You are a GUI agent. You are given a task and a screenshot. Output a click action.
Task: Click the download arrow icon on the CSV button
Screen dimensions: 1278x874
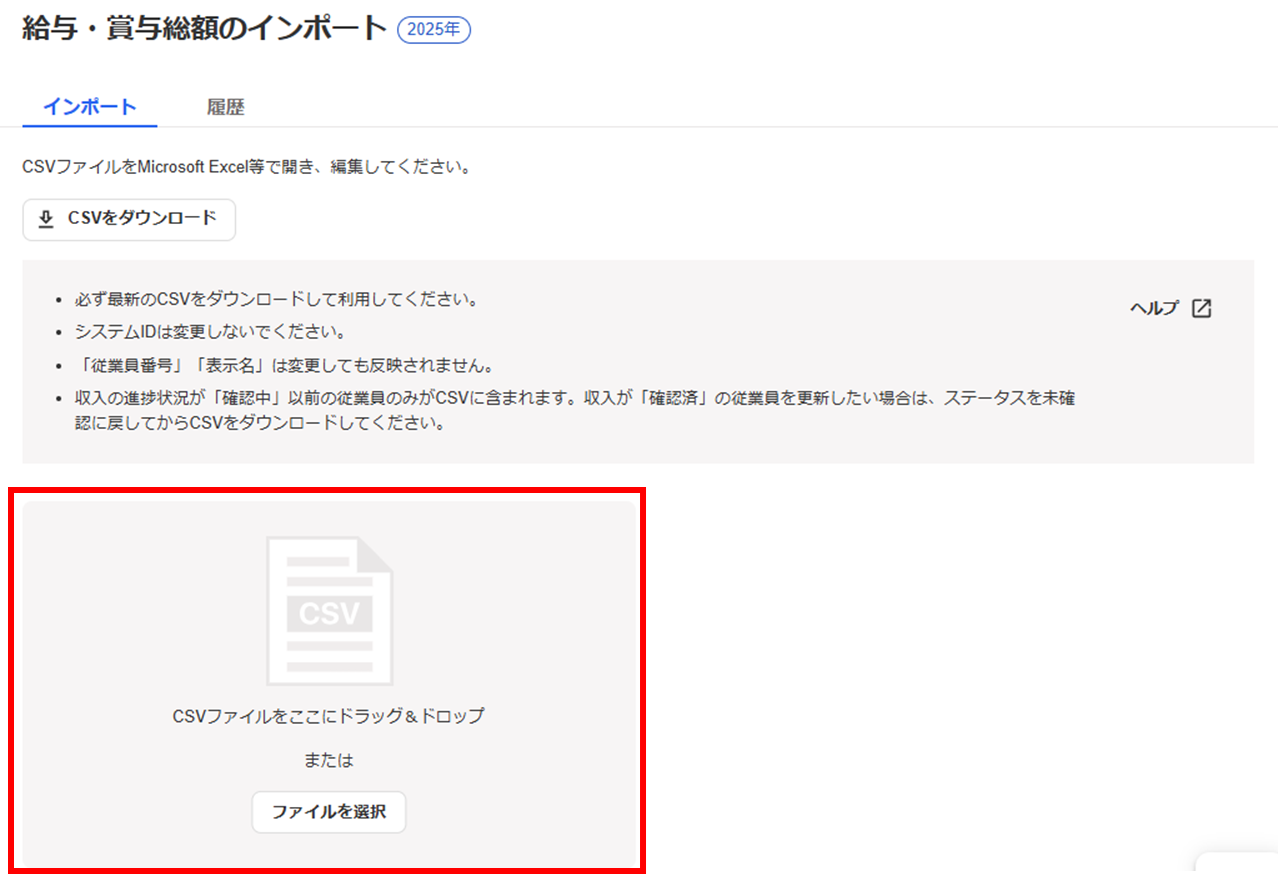[x=46, y=219]
